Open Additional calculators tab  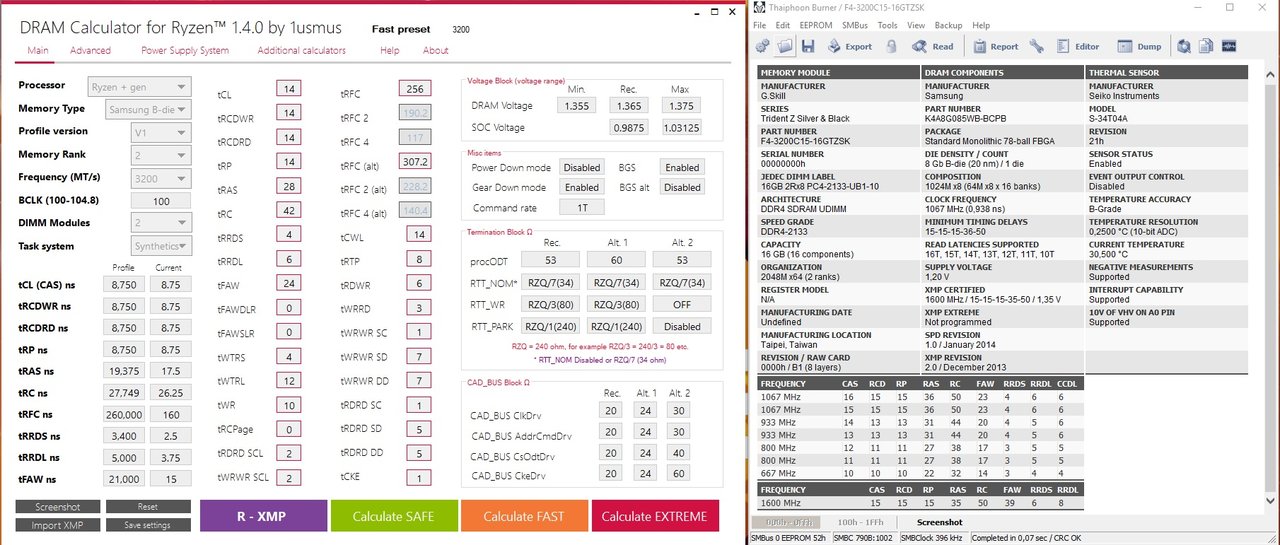click(302, 50)
